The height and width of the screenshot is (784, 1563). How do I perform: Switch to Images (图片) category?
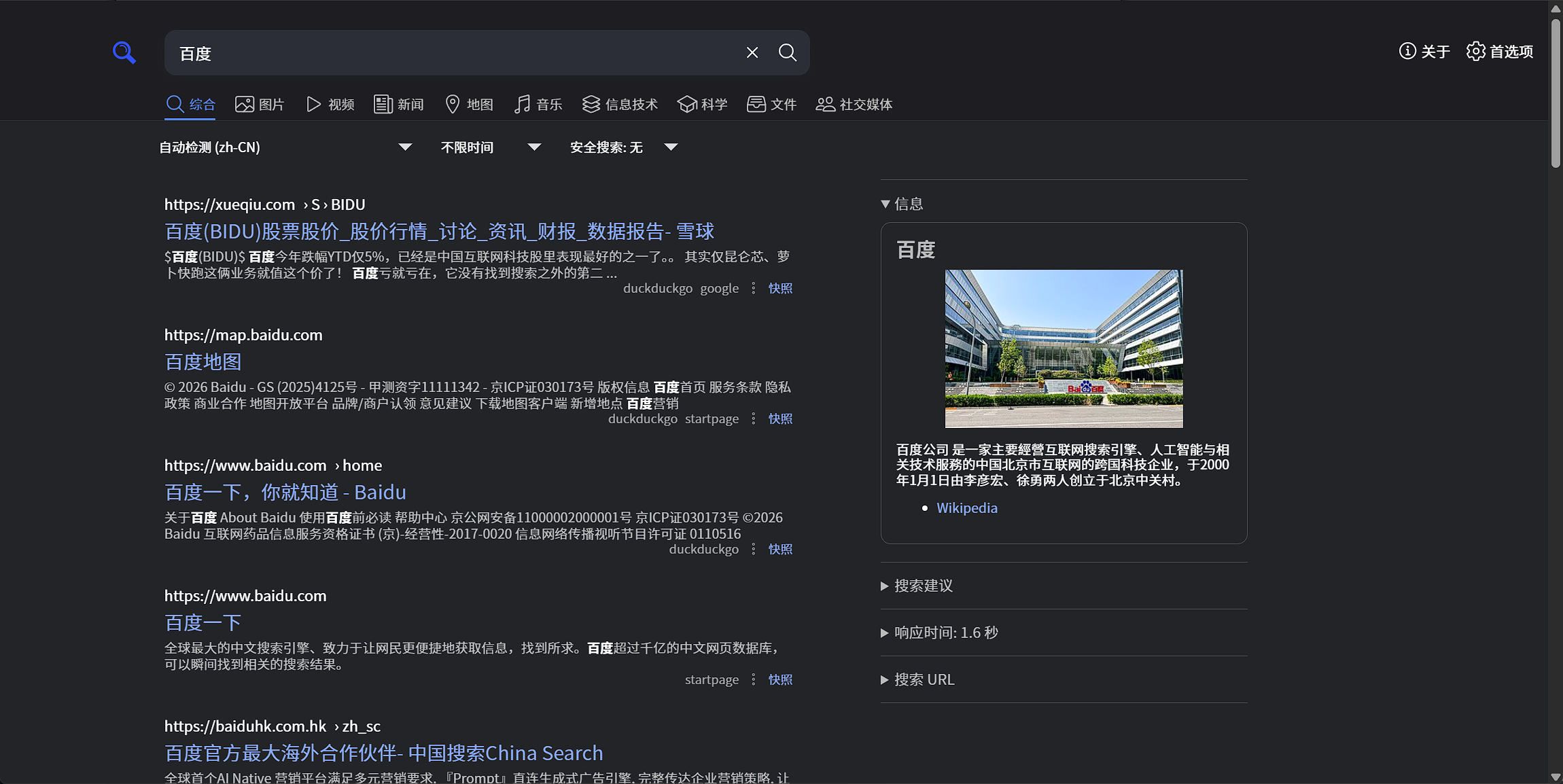[x=260, y=104]
